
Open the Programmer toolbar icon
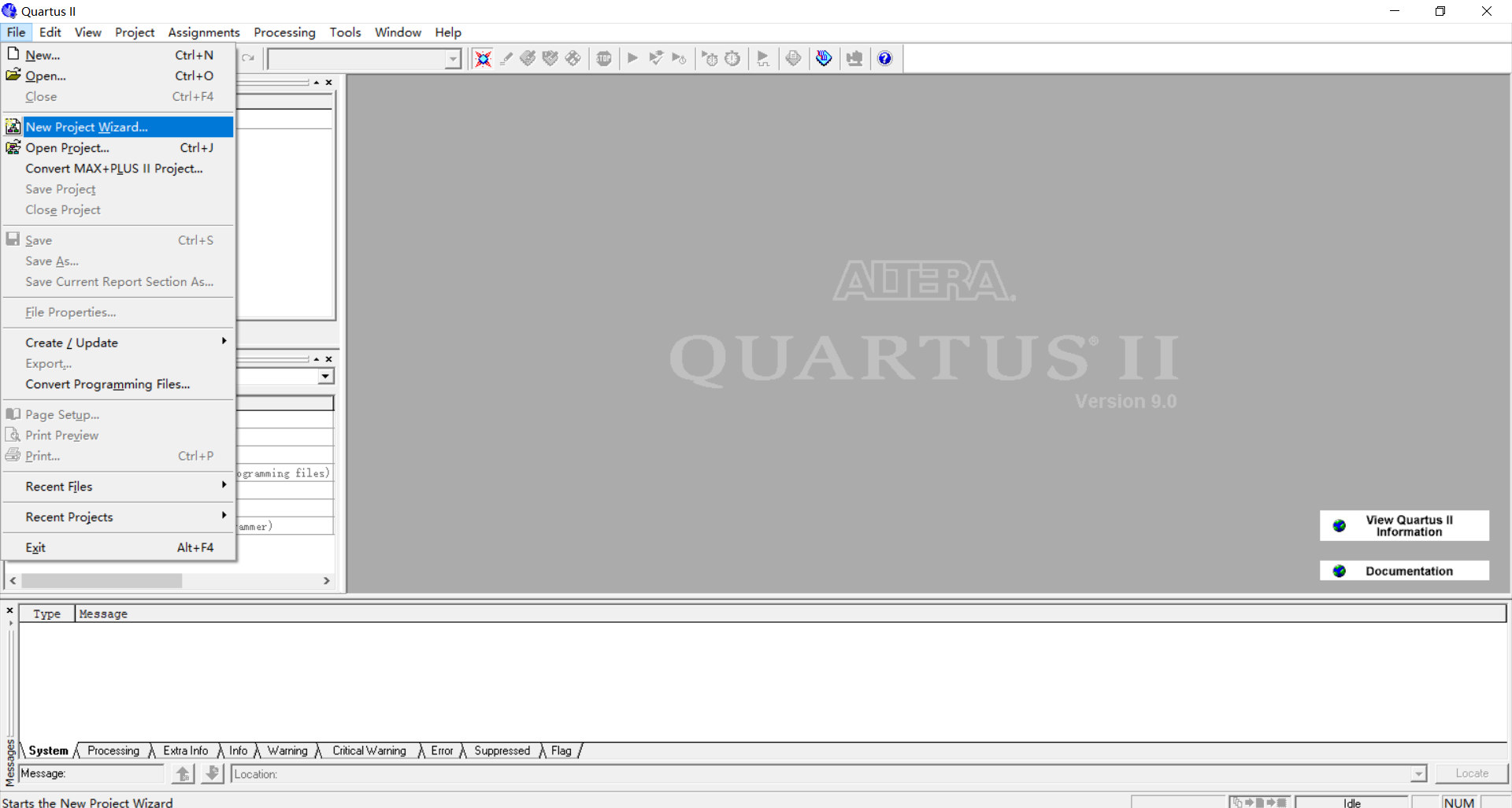(x=854, y=57)
